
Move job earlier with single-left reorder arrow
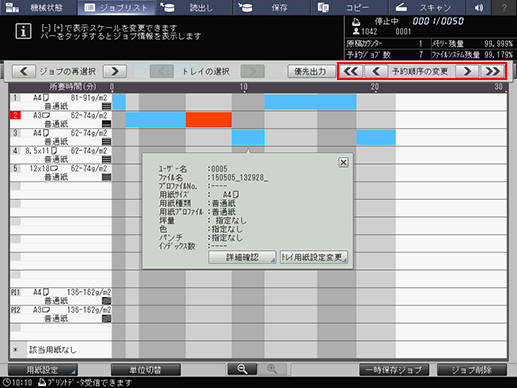tap(376, 71)
